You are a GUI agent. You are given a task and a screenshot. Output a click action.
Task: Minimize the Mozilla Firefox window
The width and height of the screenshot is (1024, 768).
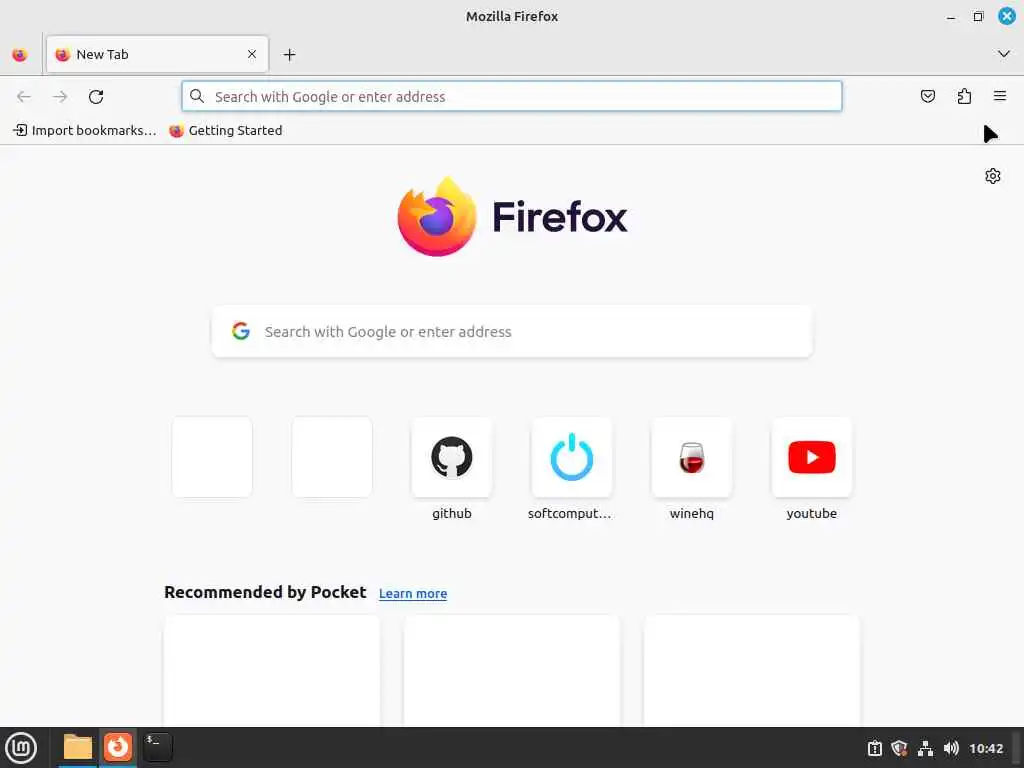[951, 17]
